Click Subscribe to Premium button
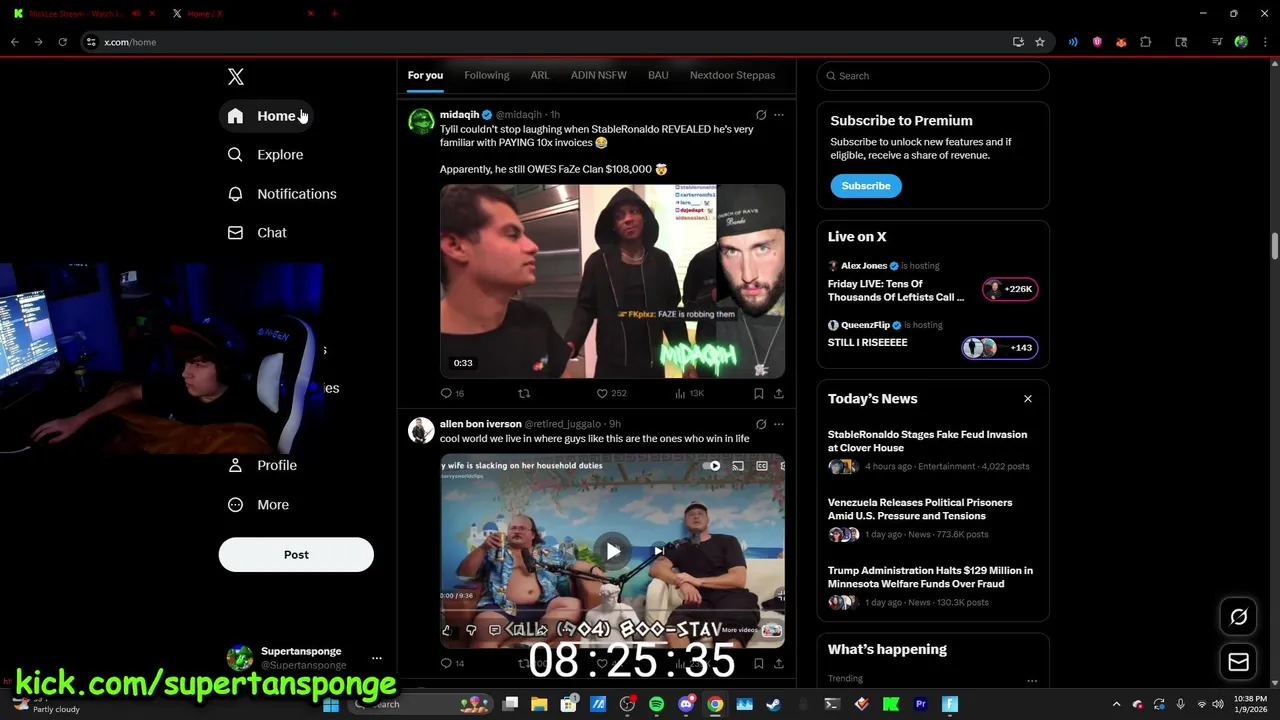Image resolution: width=1280 pixels, height=720 pixels. 866,186
